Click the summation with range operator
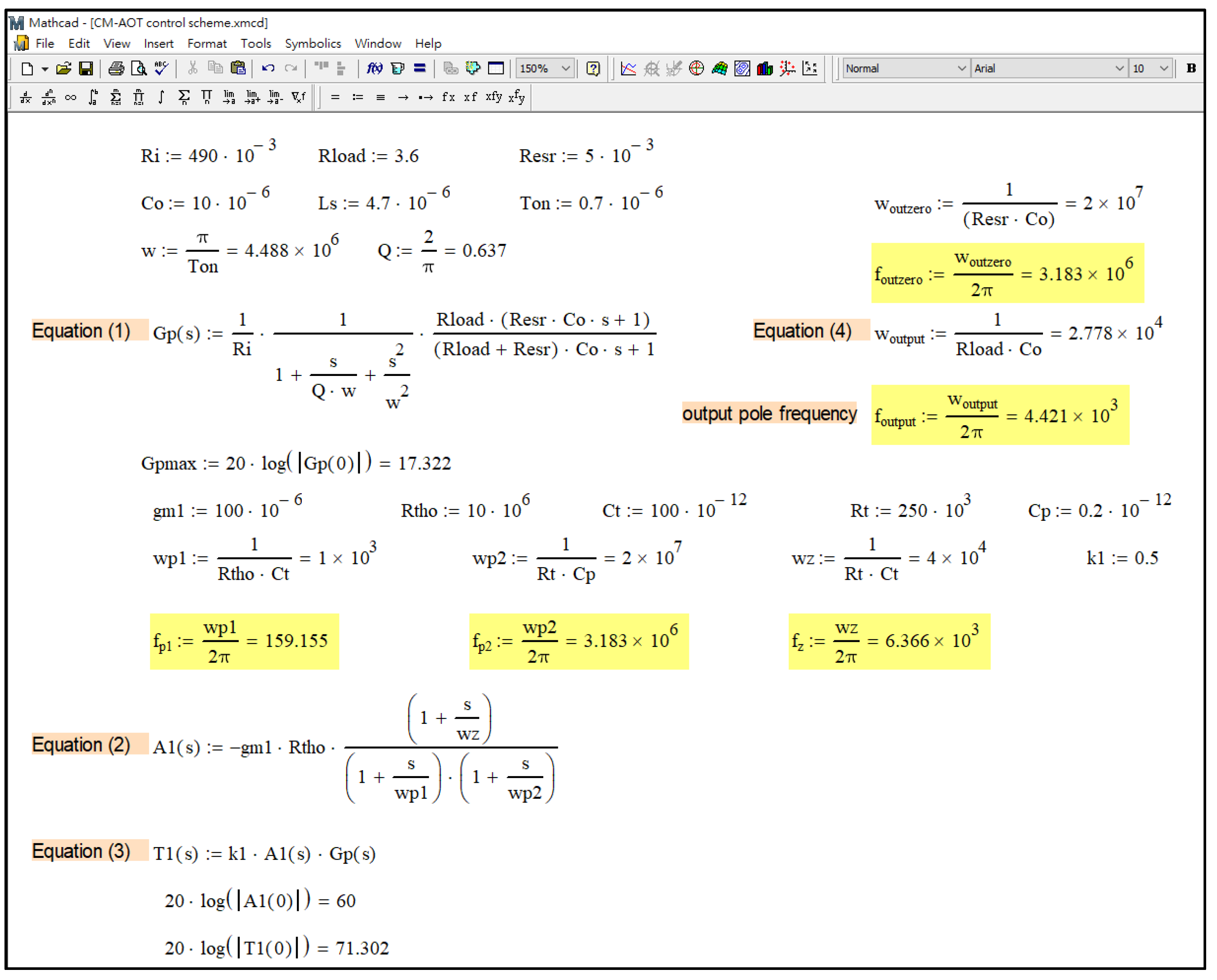This screenshot has width=1217, height=980. (x=116, y=97)
